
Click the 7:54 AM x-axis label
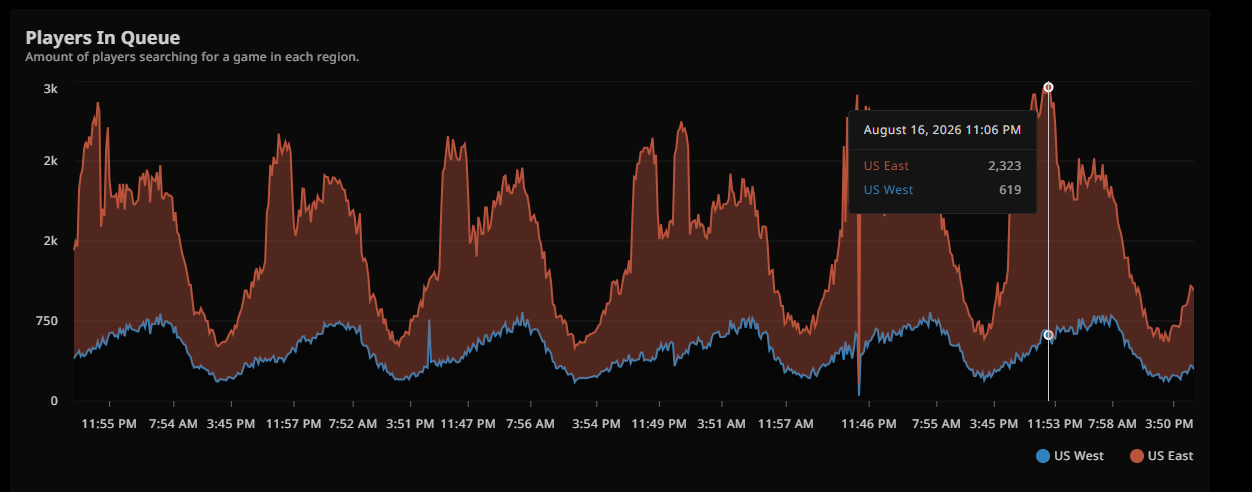click(x=173, y=424)
